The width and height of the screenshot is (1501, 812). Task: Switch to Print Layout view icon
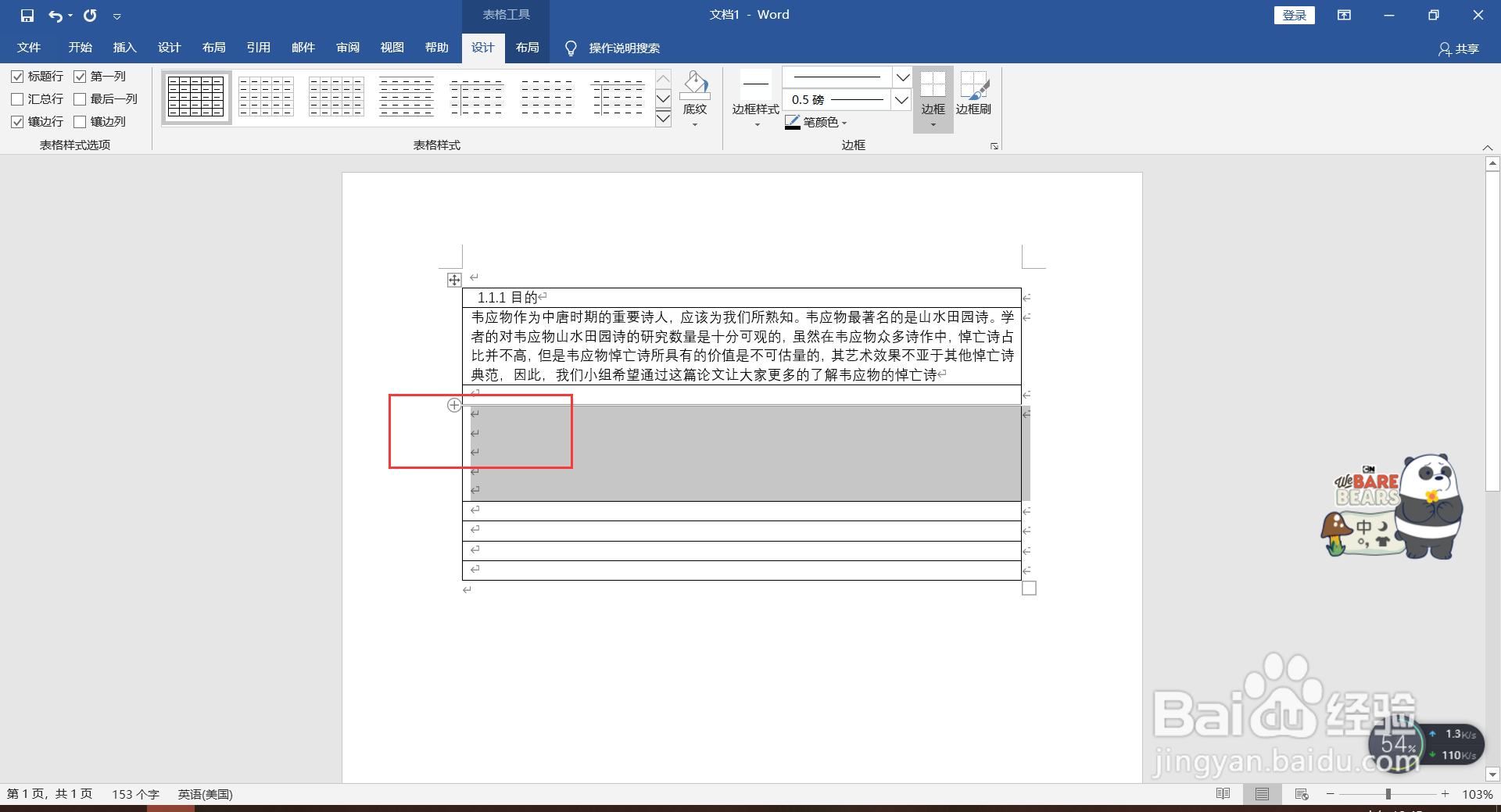coord(1262,794)
